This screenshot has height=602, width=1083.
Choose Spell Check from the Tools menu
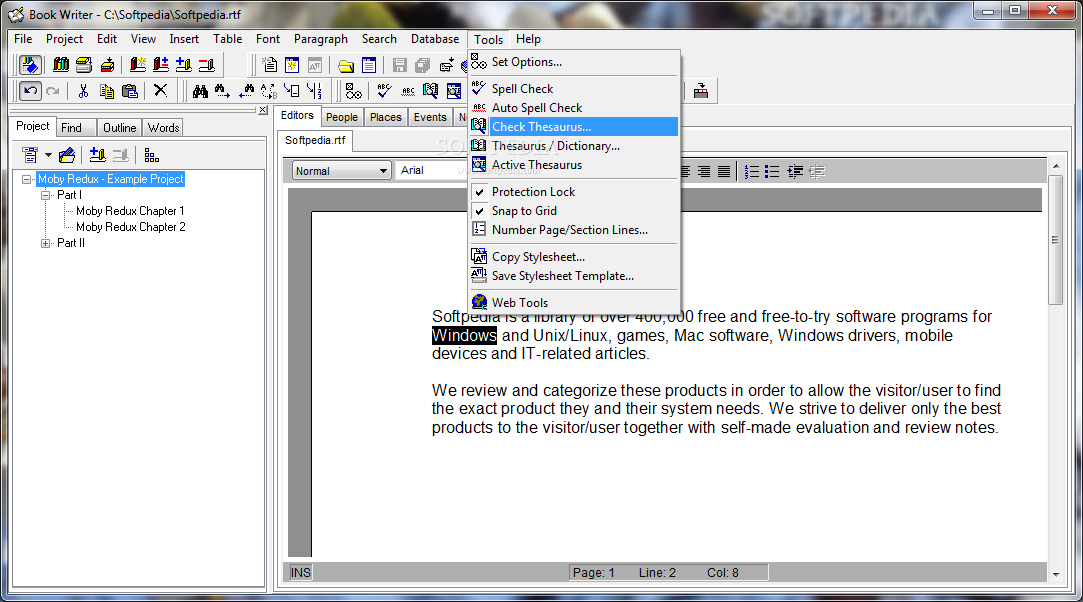click(x=575, y=89)
